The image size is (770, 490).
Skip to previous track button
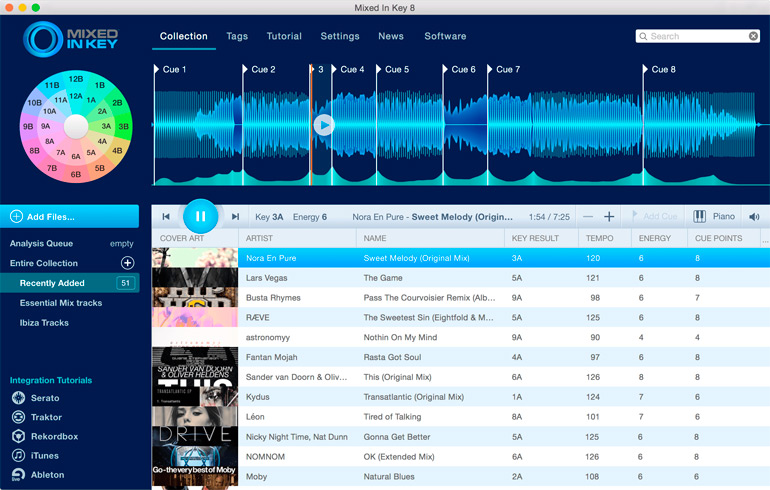point(166,217)
